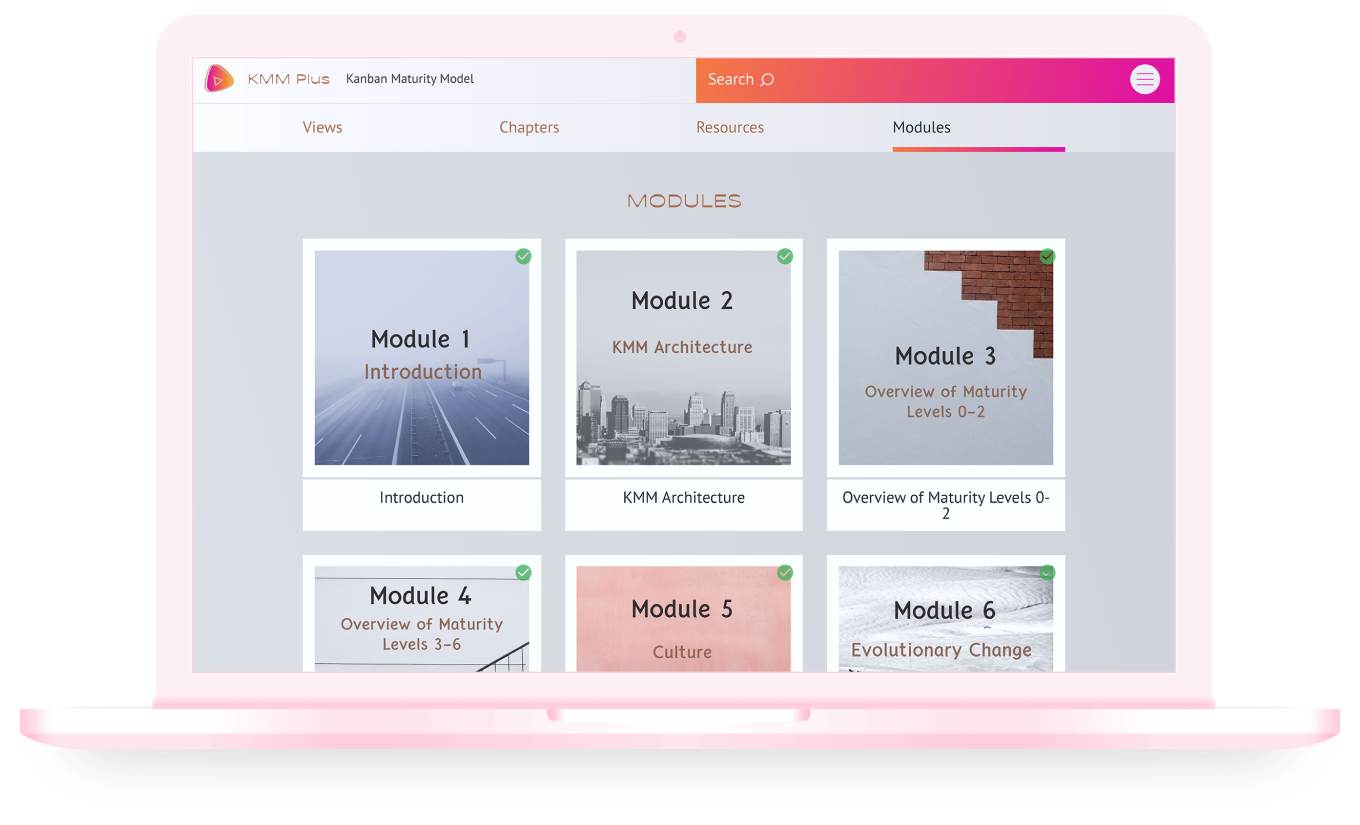Open the Resources tab

pyautogui.click(x=730, y=127)
